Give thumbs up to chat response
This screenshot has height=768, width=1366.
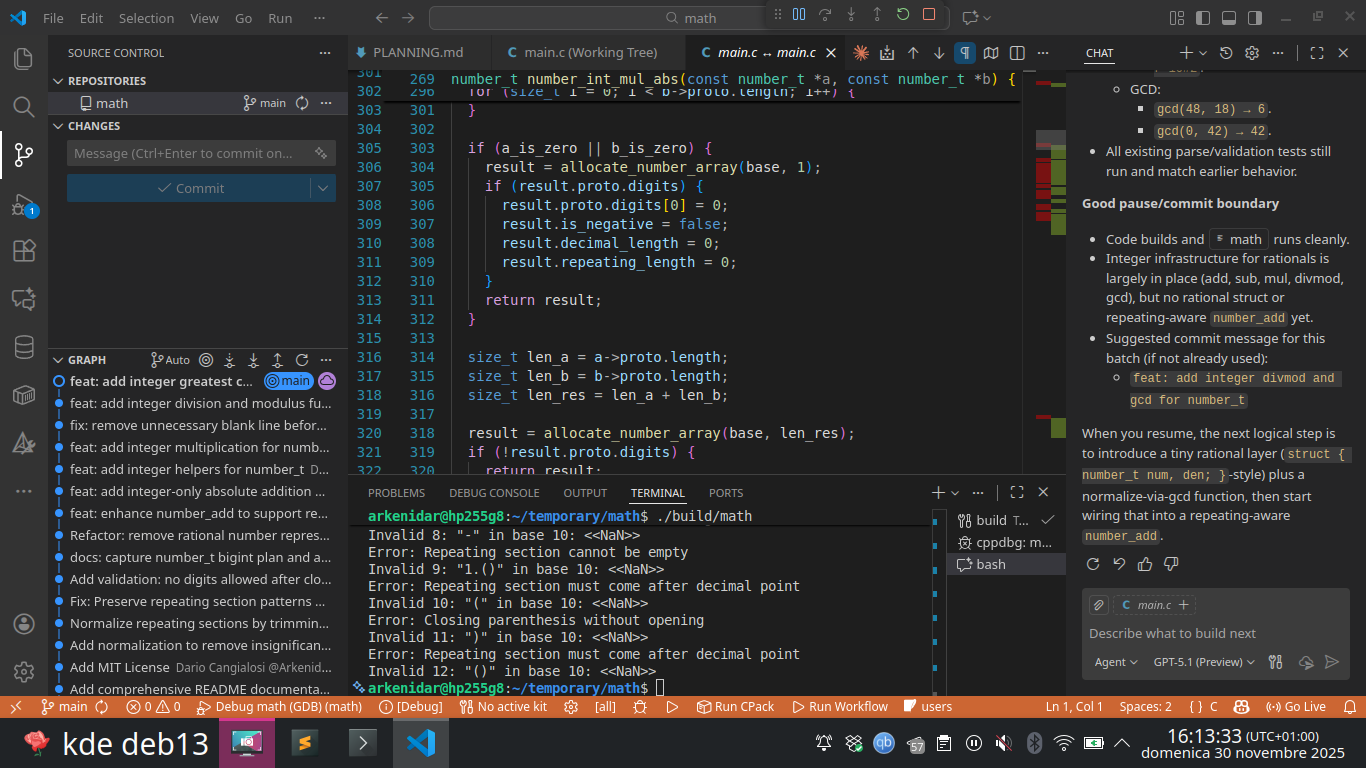tap(1145, 564)
